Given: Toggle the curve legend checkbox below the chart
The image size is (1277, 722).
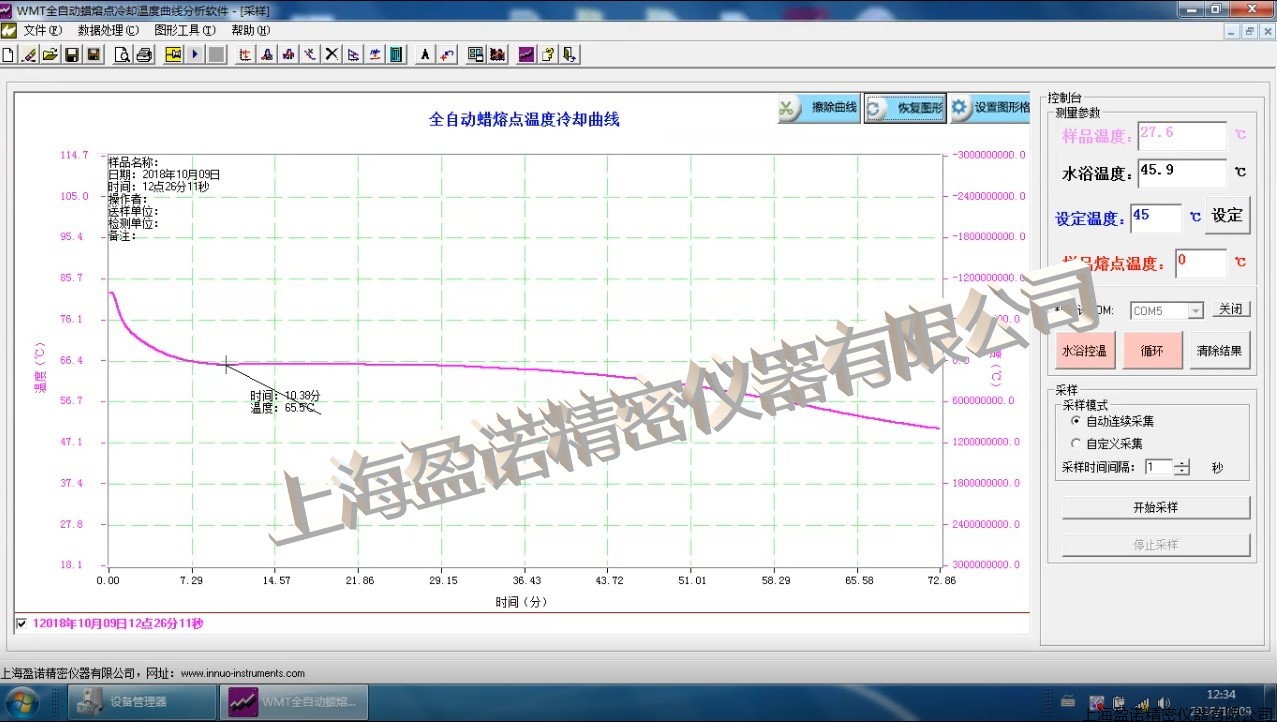Looking at the screenshot, I should (22, 624).
